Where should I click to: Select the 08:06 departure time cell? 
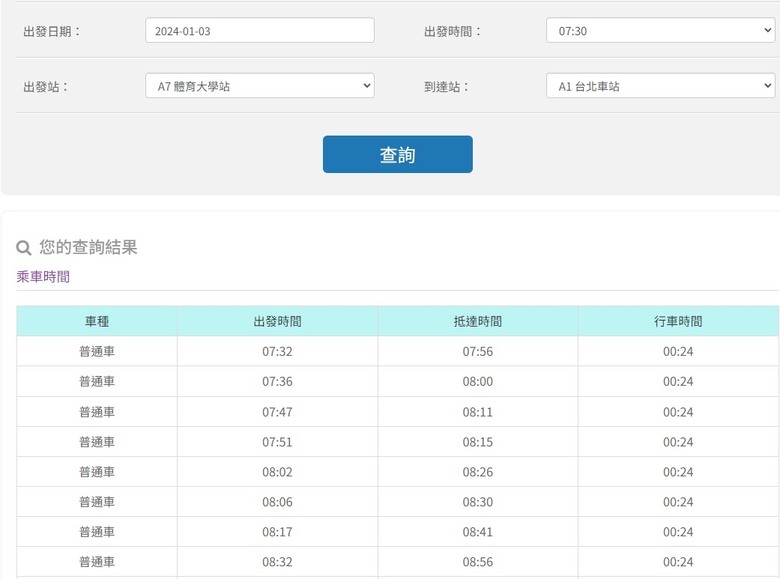click(277, 502)
